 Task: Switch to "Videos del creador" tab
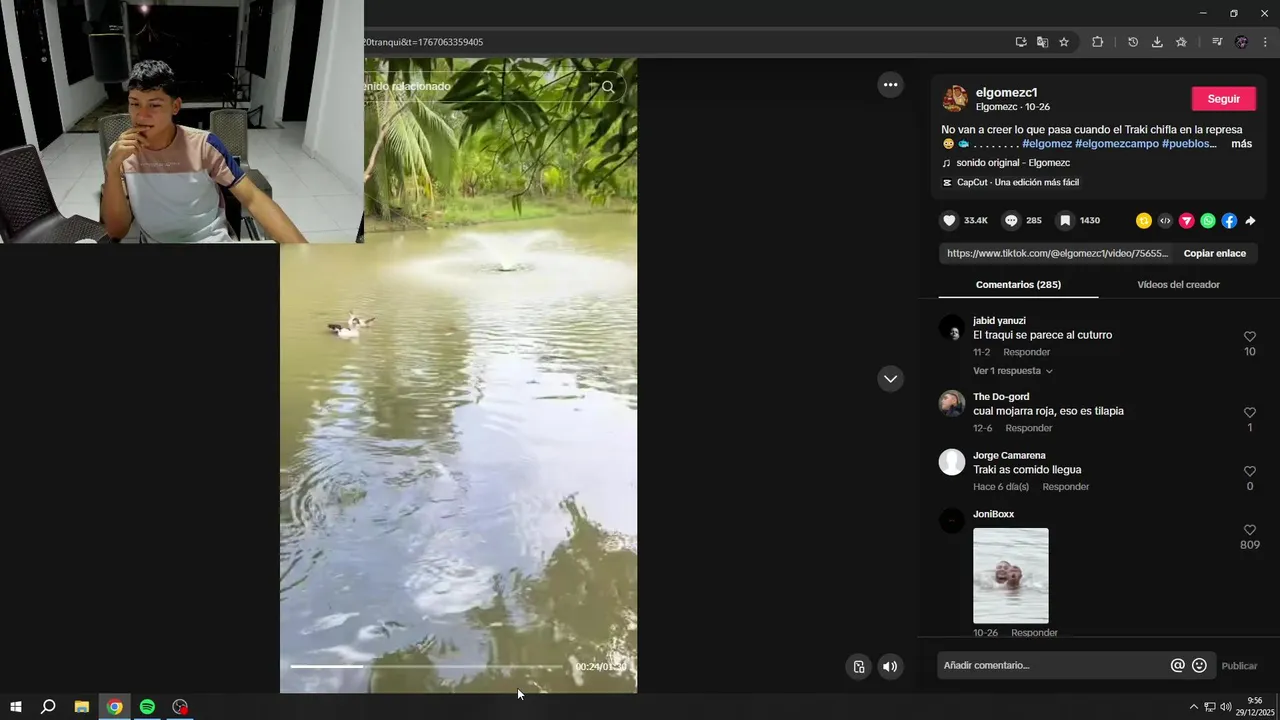click(1178, 285)
